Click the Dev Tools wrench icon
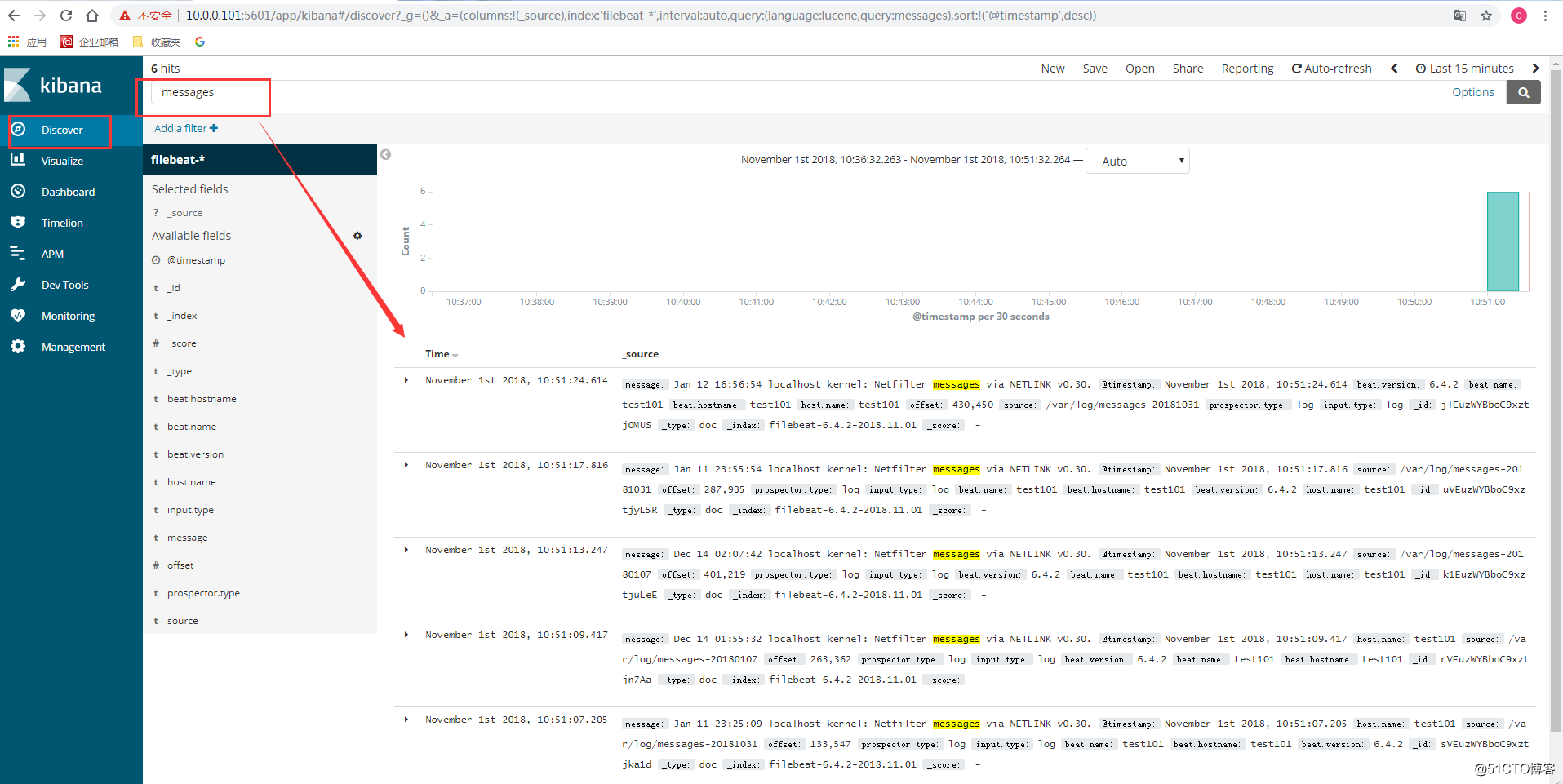The width and height of the screenshot is (1563, 784). tap(18, 284)
